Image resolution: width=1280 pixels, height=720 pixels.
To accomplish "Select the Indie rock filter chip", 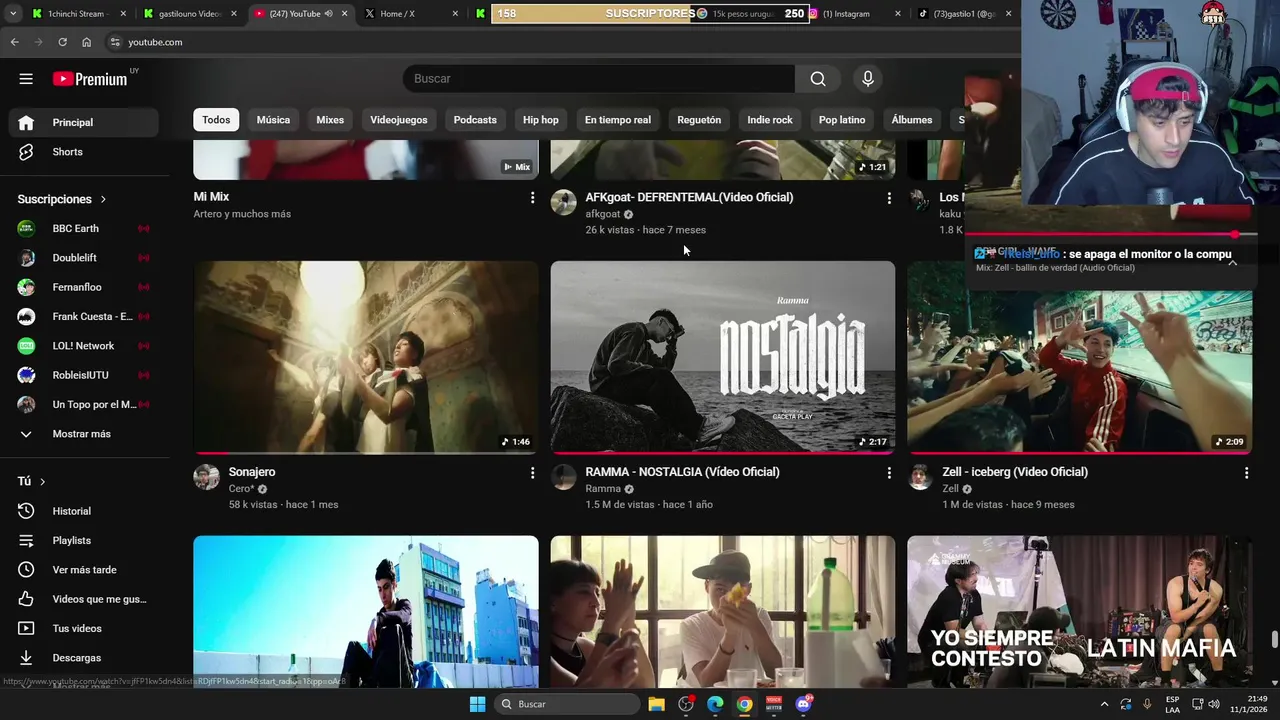I will tap(770, 120).
